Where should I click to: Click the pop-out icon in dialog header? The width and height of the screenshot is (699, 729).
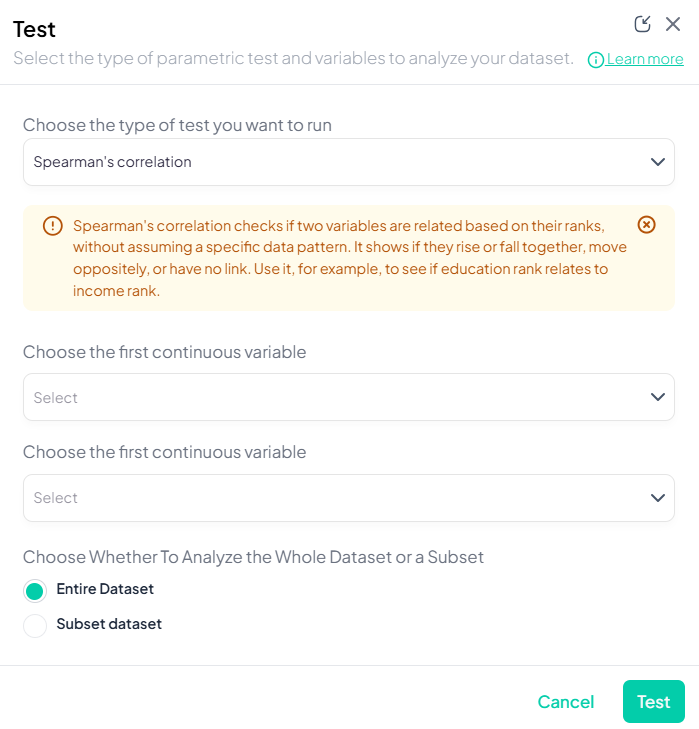[643, 24]
